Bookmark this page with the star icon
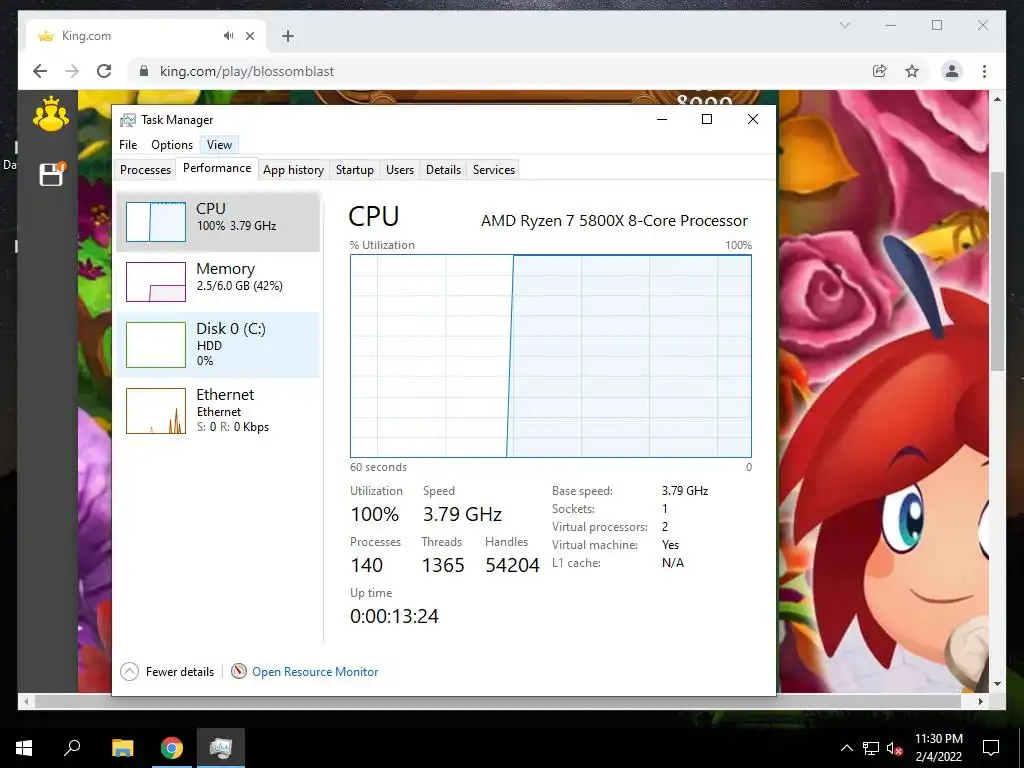Viewport: 1024px width, 768px height. tap(912, 71)
